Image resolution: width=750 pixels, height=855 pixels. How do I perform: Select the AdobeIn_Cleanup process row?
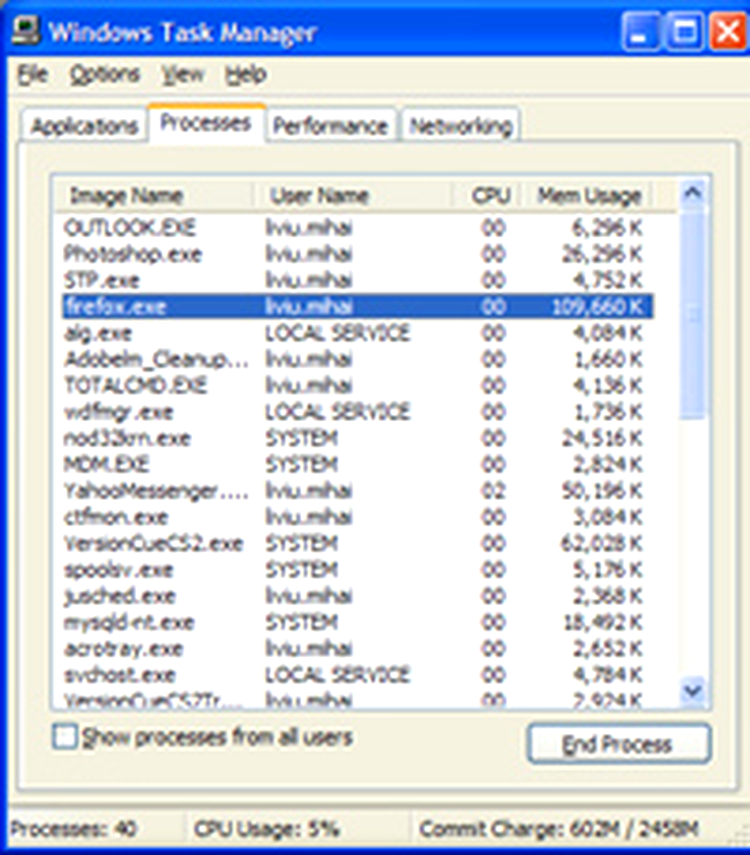357,359
